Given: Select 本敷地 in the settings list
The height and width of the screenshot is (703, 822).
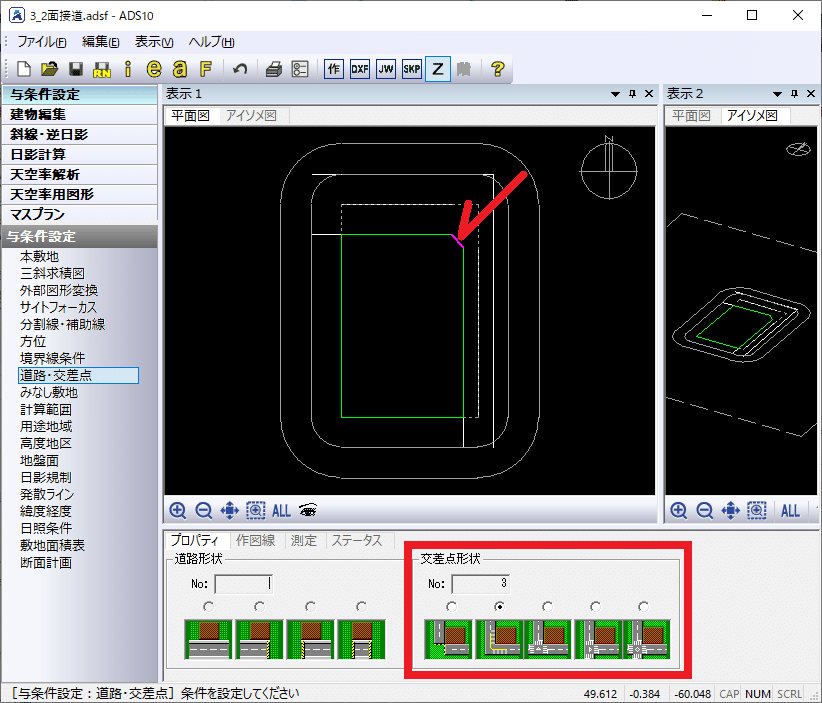Looking at the screenshot, I should click(39, 256).
